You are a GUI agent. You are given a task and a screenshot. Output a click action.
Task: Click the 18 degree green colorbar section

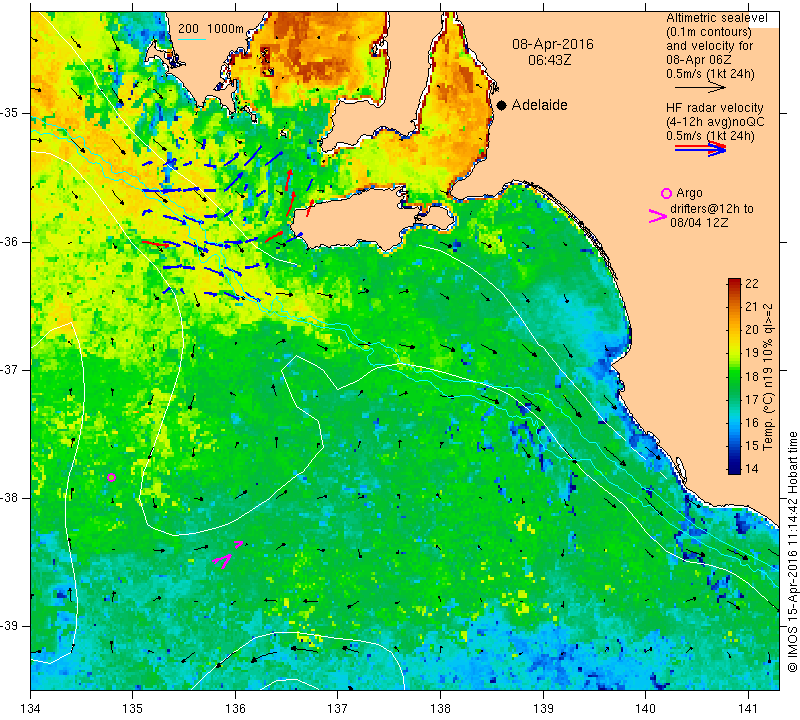point(734,377)
